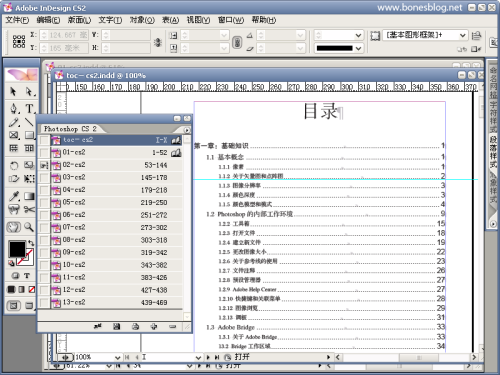Screen dimensions: 500x375
Task: Open the page number dropdown in status bar
Action: (x=198, y=357)
